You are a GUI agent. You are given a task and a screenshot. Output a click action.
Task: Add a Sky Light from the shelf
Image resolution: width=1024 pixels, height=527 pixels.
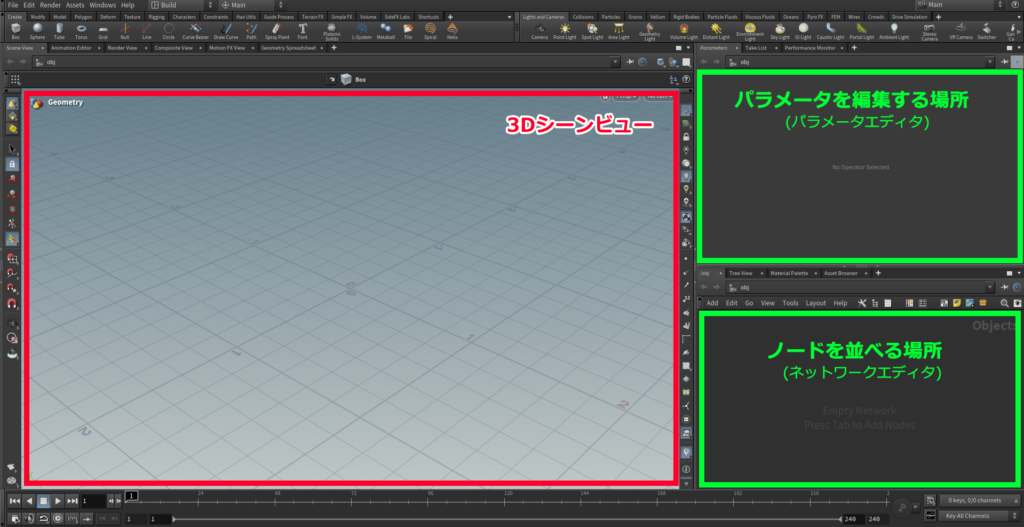pos(779,31)
